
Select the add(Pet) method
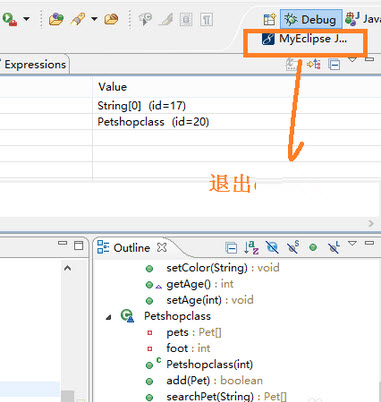tap(214, 380)
